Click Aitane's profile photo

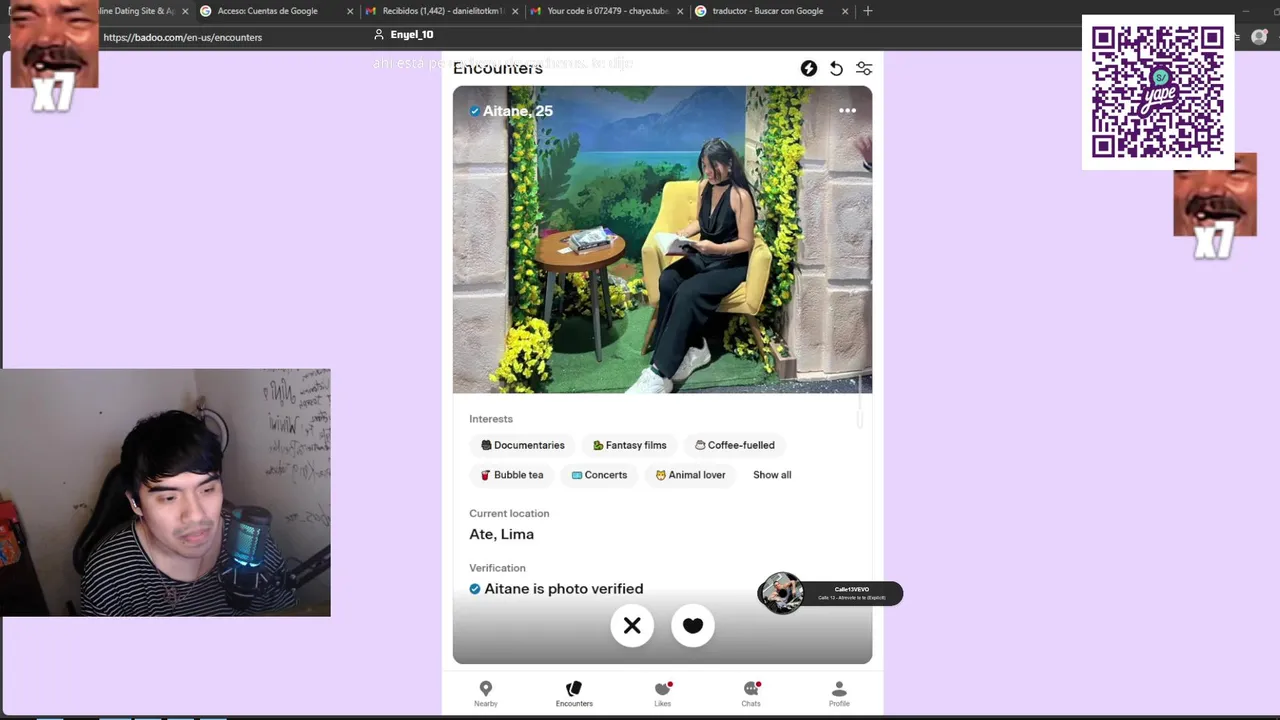tap(662, 240)
